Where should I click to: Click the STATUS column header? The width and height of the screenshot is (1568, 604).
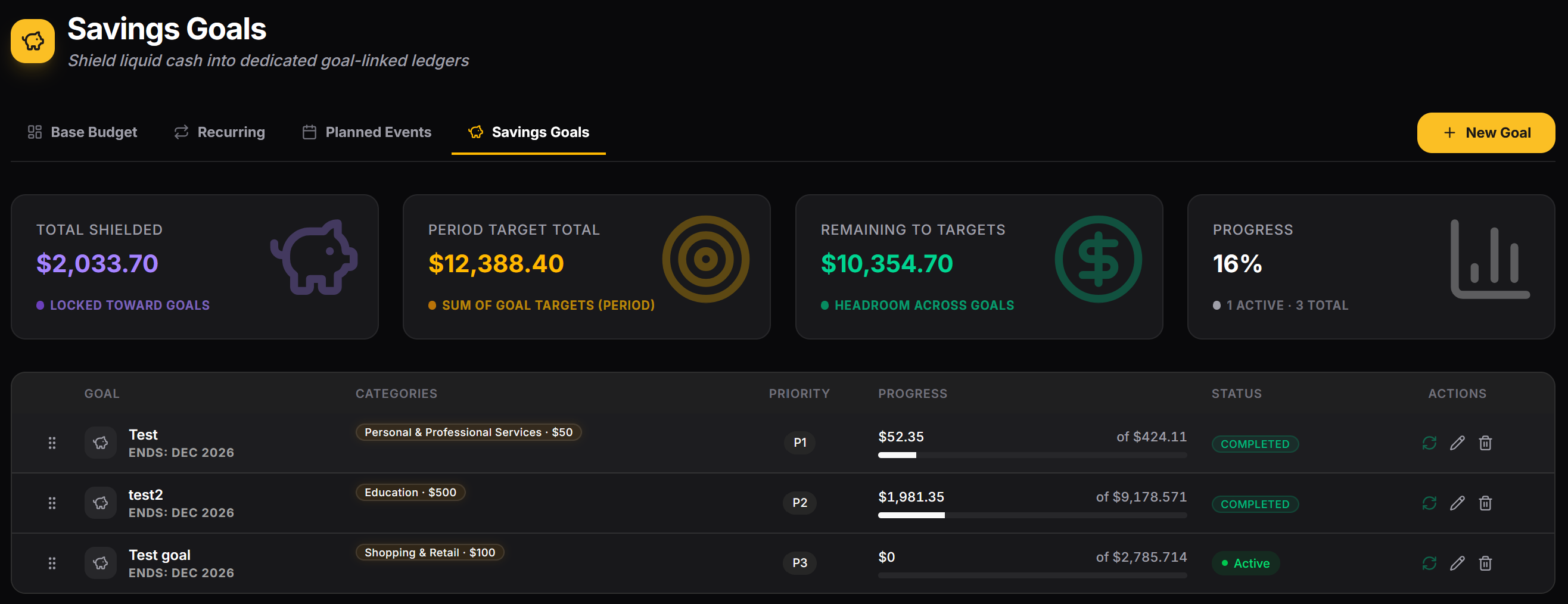point(1236,393)
